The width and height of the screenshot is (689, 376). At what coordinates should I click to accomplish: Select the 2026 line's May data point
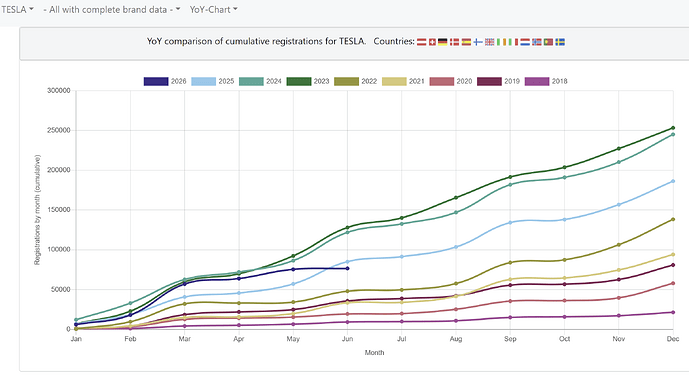(293, 269)
